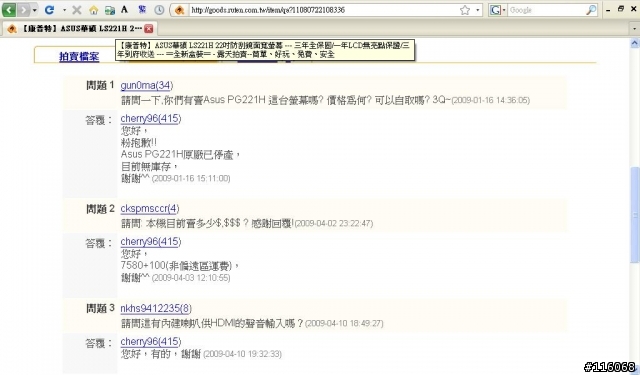Click the text '目前無庫存'
The image size is (640, 375).
point(146,166)
